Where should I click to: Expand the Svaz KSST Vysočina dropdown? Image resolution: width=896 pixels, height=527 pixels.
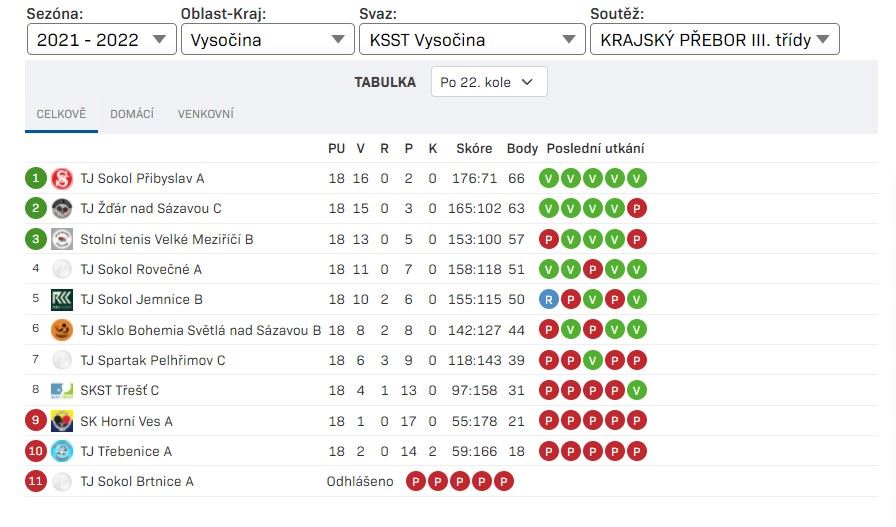tap(472, 39)
